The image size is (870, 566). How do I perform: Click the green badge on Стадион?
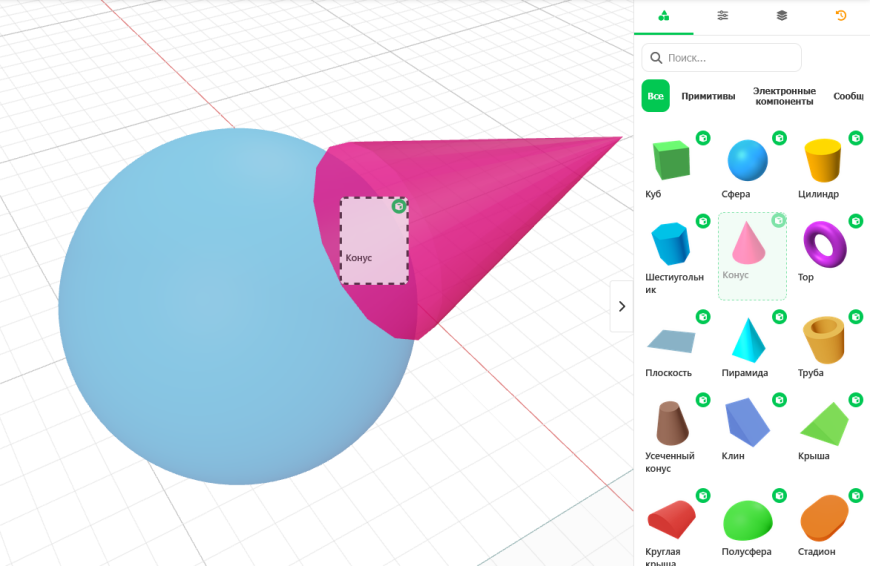[x=856, y=496]
